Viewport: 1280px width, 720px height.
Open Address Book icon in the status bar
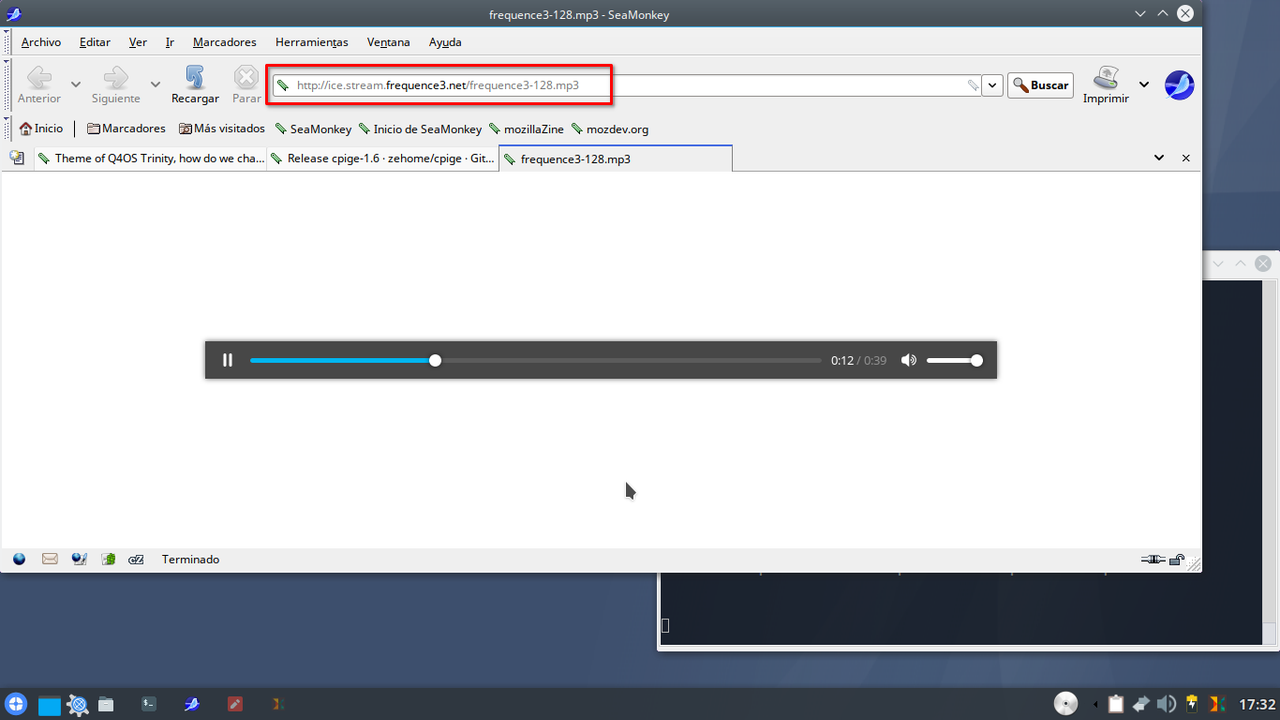108,559
